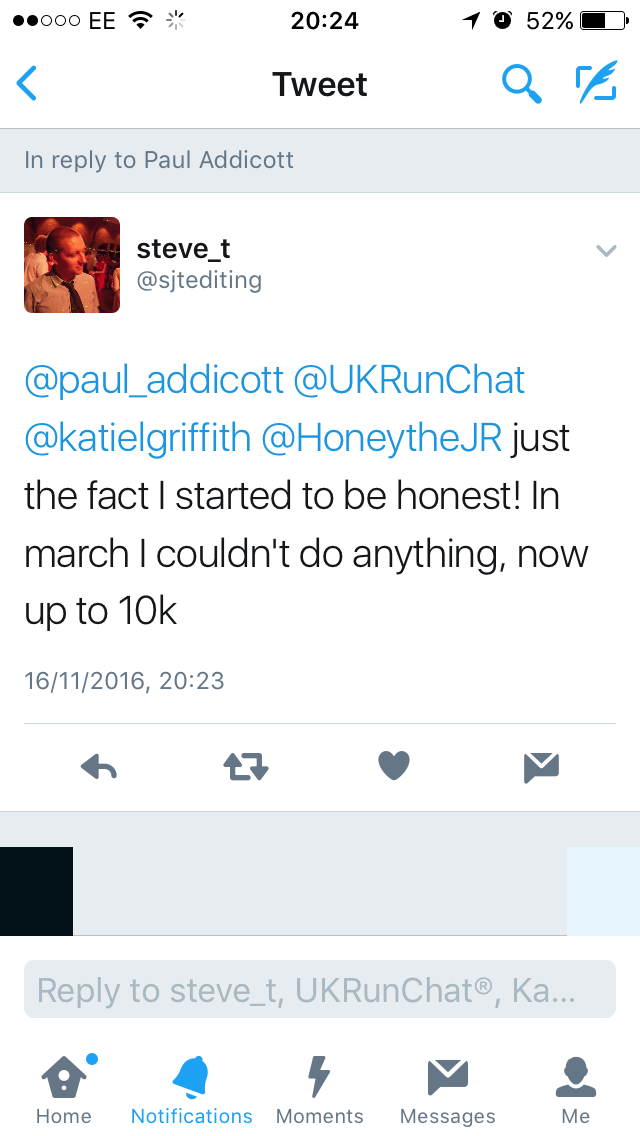This screenshot has width=640, height=1136.
Task: Go to Home tab
Action: [63, 1090]
